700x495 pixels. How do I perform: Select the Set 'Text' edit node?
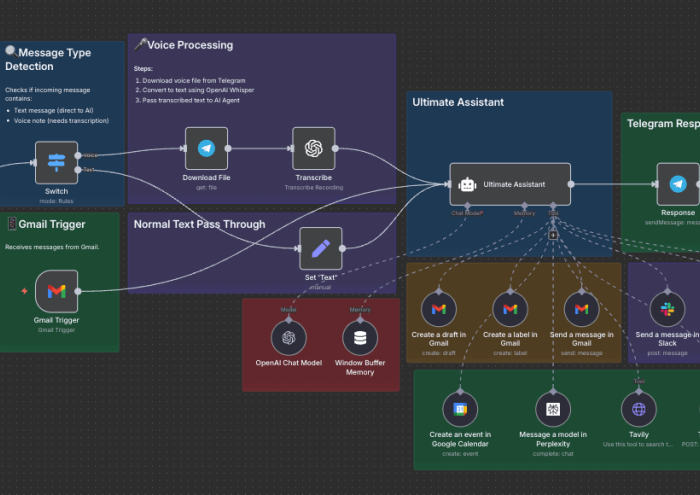tap(321, 248)
